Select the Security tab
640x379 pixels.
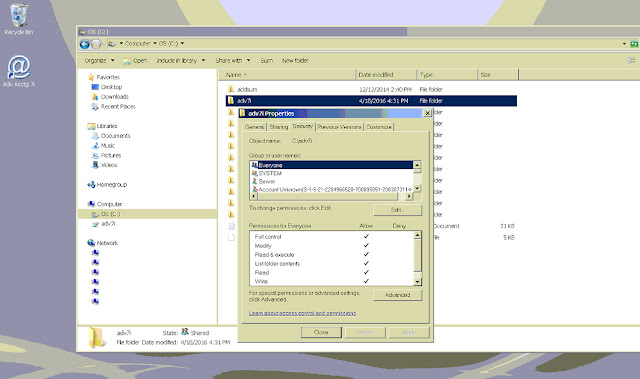point(302,126)
